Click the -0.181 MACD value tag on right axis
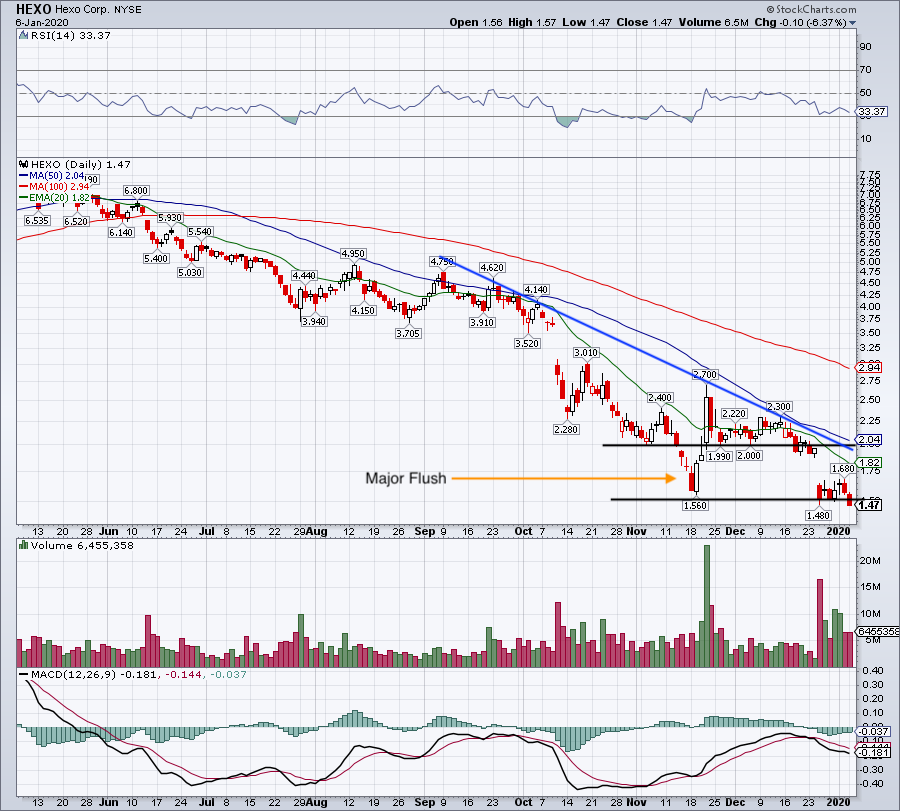 coord(872,752)
